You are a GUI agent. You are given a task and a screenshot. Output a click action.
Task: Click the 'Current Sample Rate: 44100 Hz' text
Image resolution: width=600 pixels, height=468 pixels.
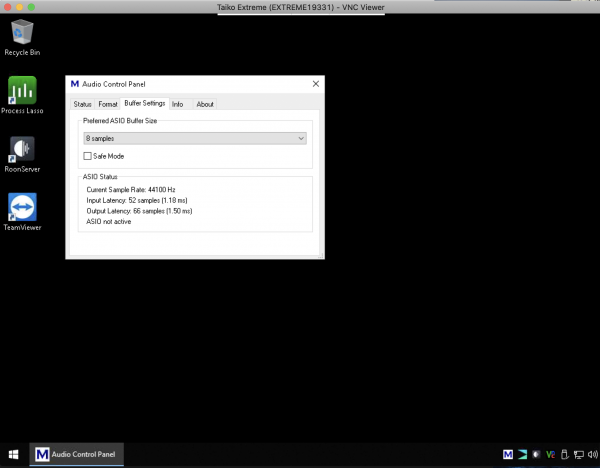pyautogui.click(x=131, y=189)
